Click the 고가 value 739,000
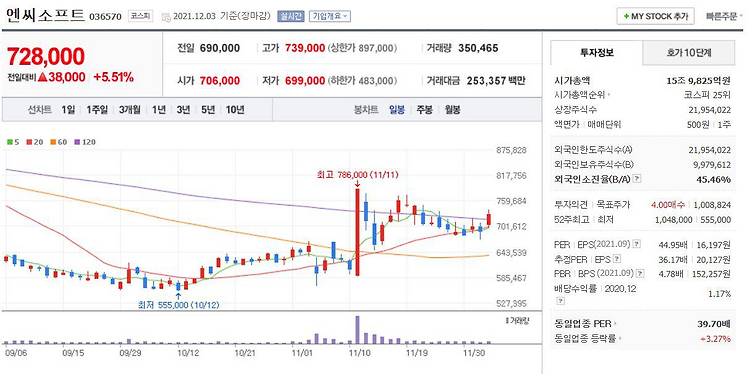This screenshot has width=750, height=374. pyautogui.click(x=305, y=48)
